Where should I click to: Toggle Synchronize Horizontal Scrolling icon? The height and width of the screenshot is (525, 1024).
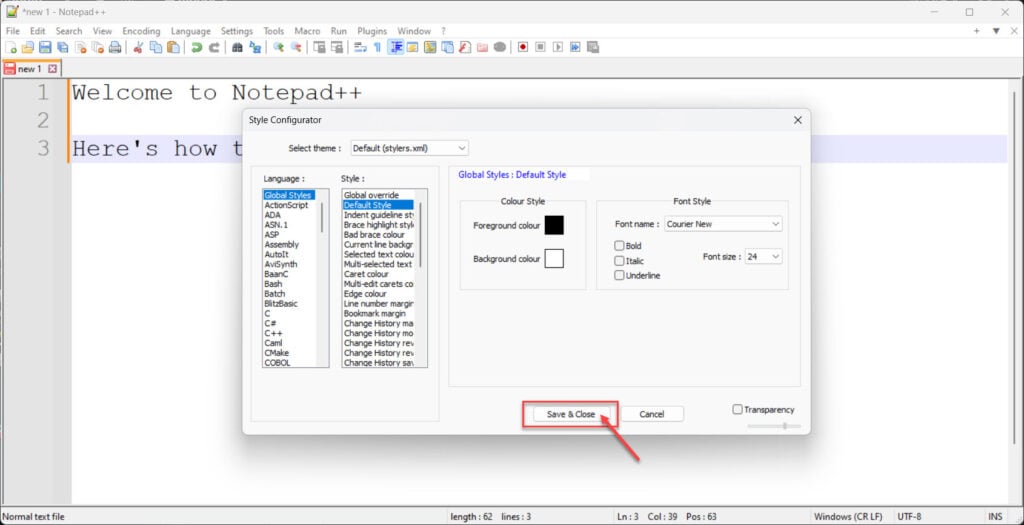click(x=337, y=47)
